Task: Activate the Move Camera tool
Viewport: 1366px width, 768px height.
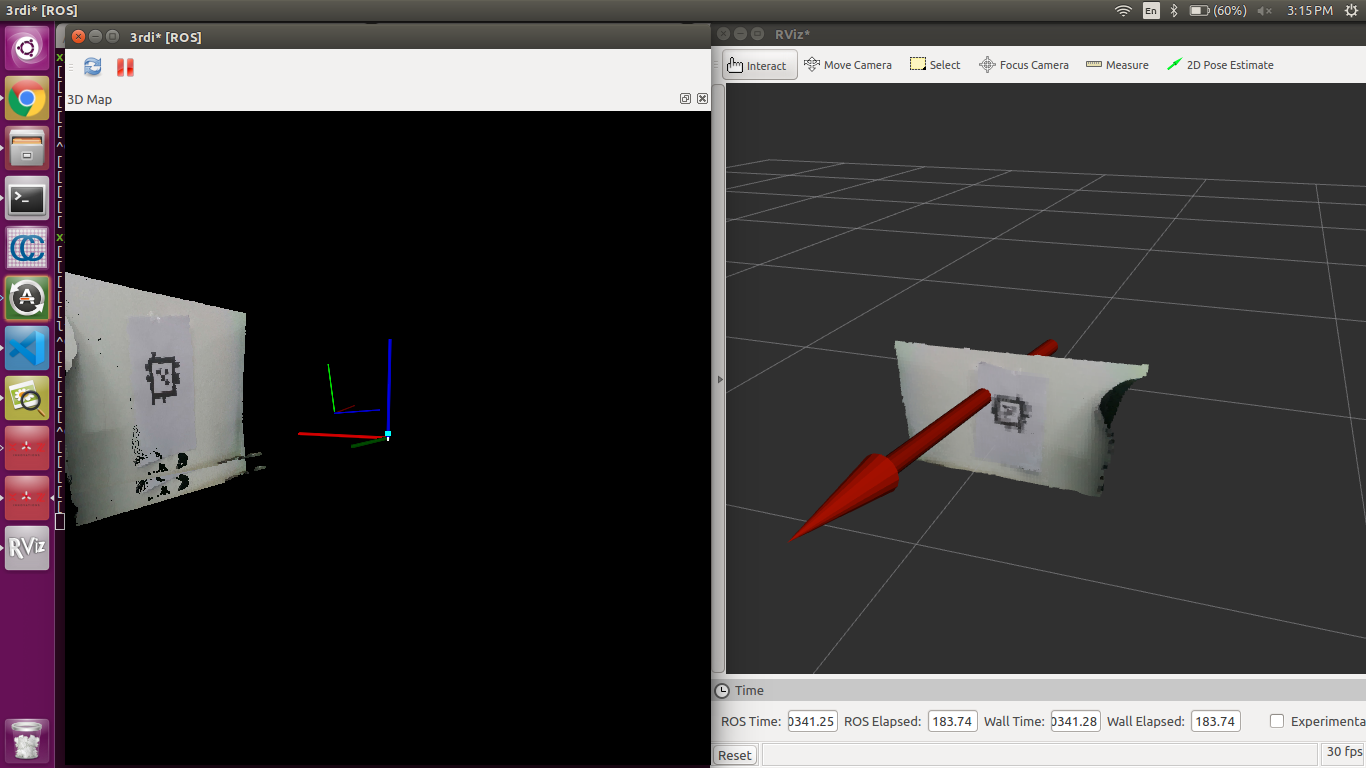Action: click(847, 65)
